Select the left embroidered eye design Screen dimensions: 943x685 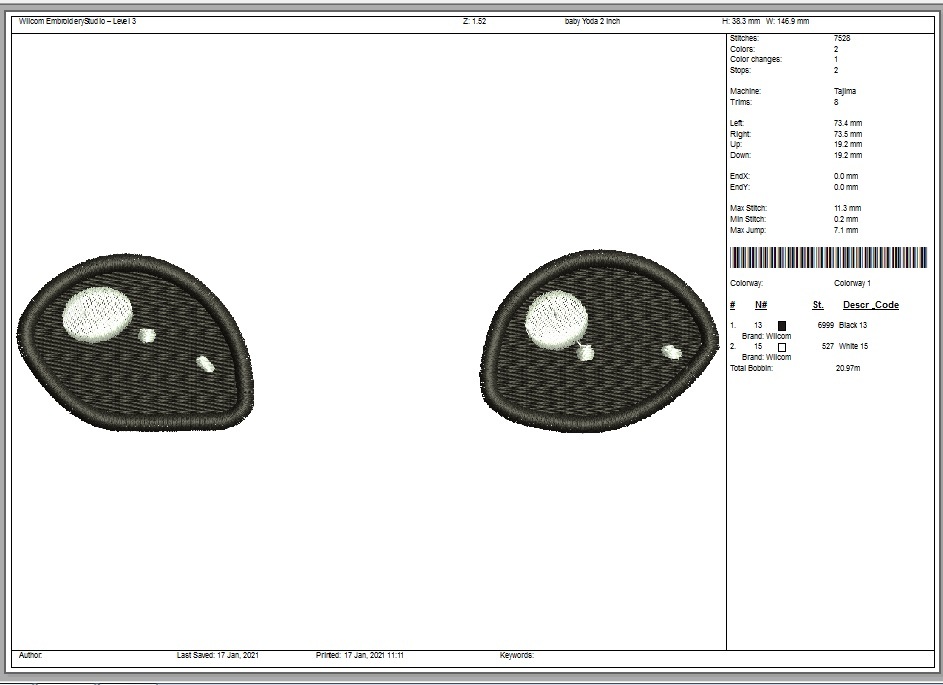135,342
